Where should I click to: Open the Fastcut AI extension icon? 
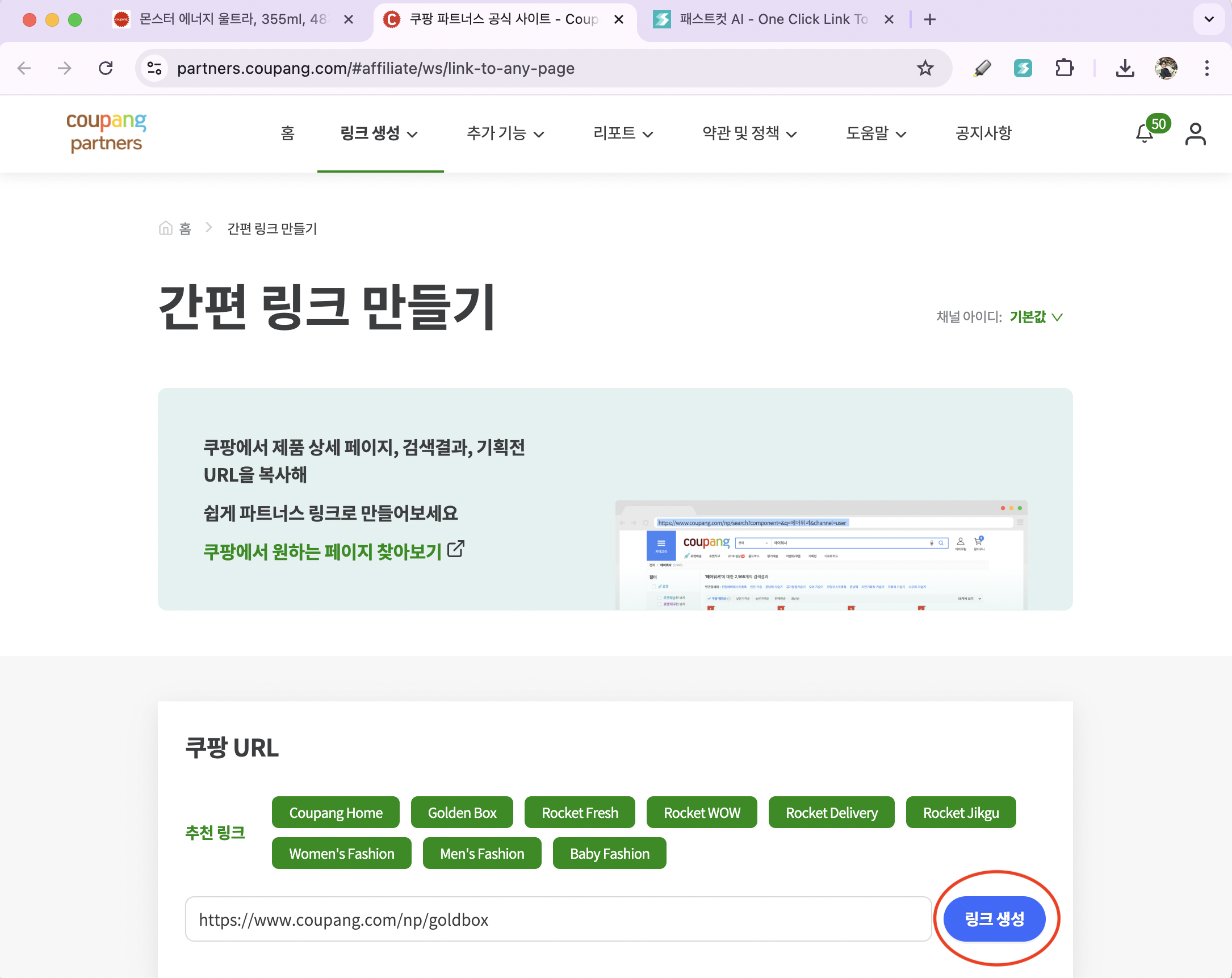tap(1023, 69)
